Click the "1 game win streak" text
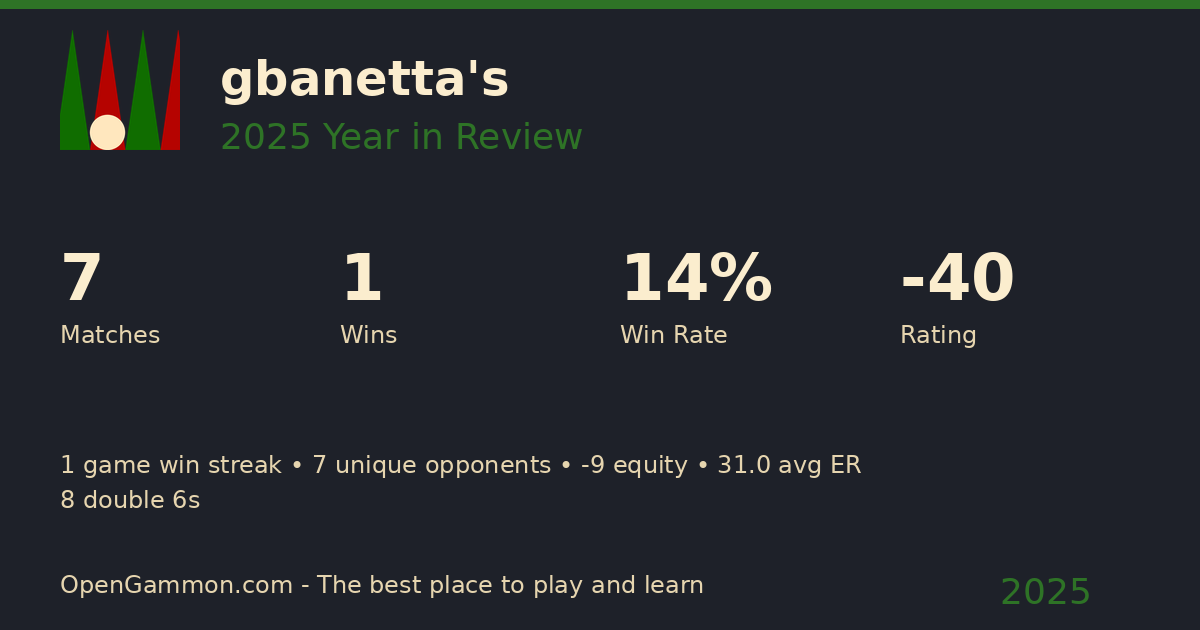The height and width of the screenshot is (630, 1200). (171, 466)
